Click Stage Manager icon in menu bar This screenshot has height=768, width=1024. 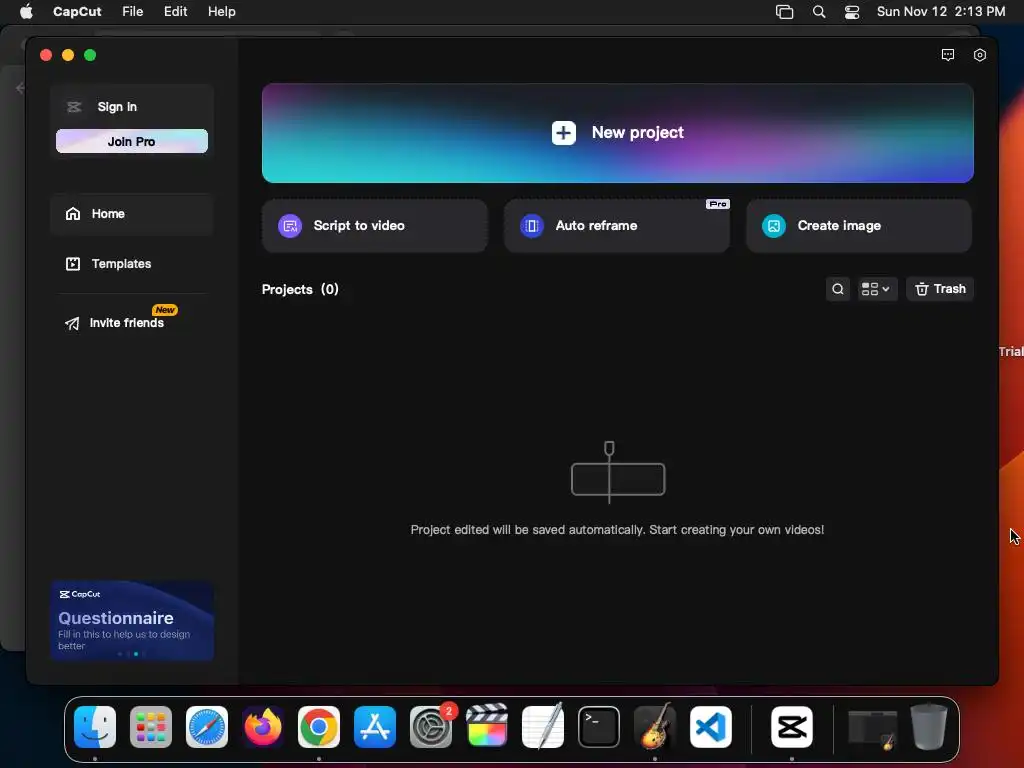click(x=784, y=12)
